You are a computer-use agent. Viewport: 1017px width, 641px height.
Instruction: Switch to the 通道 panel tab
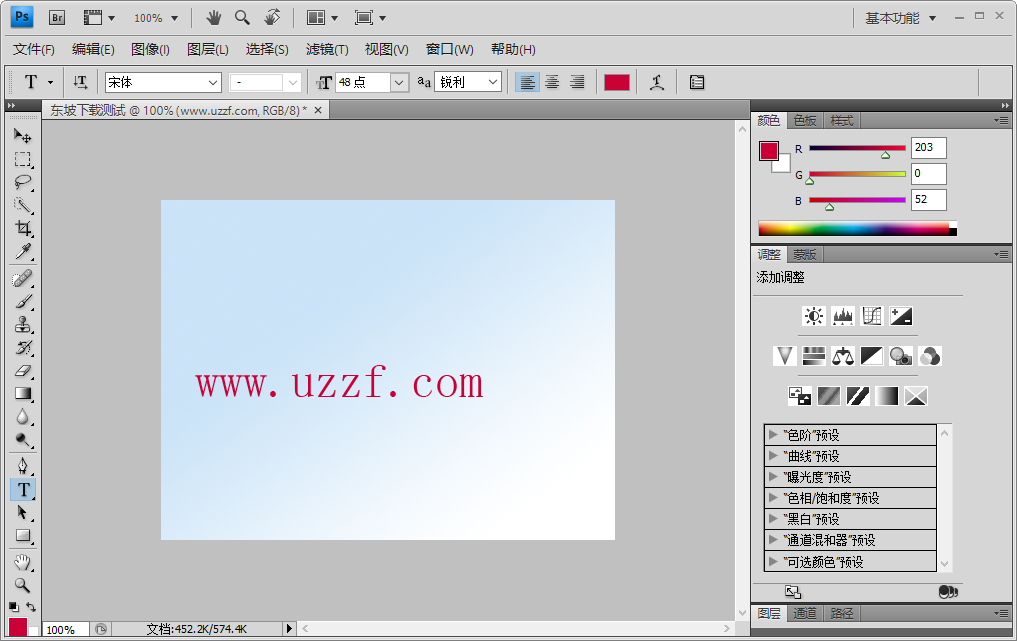click(x=805, y=613)
